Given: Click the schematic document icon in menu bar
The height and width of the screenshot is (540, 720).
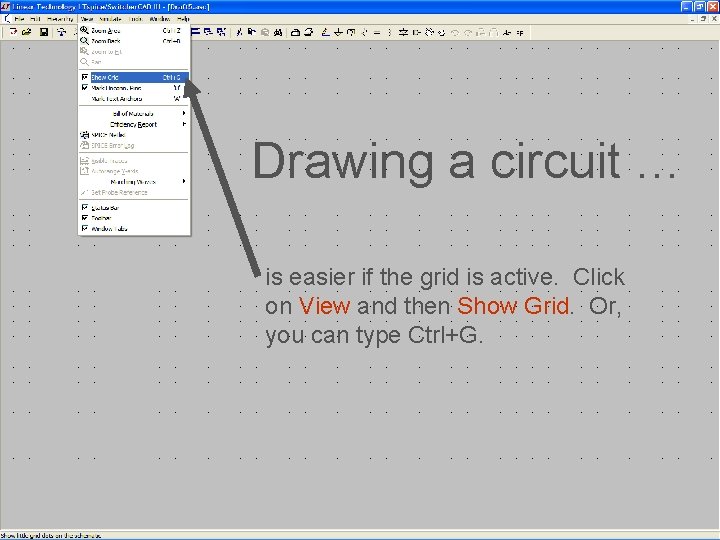Looking at the screenshot, I should (6, 19).
